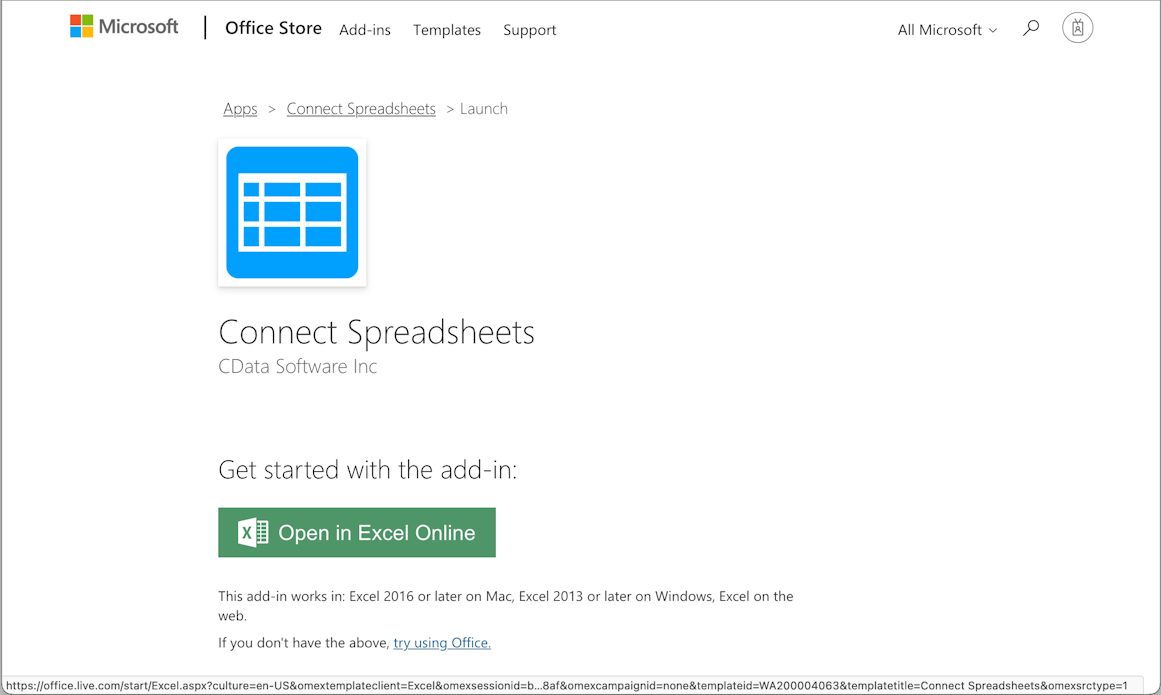
Task: Open the Templates menu item
Action: pyautogui.click(x=447, y=30)
